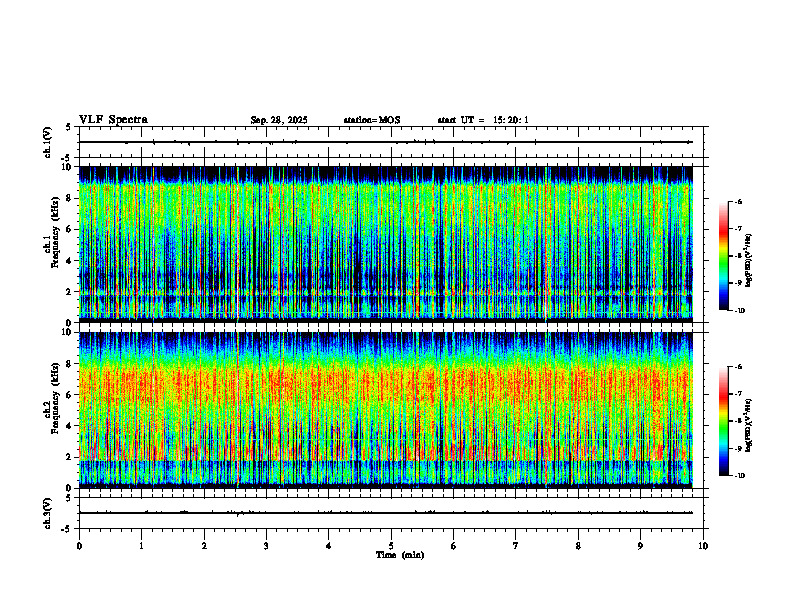Image resolution: width=792 pixels, height=612 pixels.
Task: Click the 'Time (min)' axis label
Action: point(400,555)
